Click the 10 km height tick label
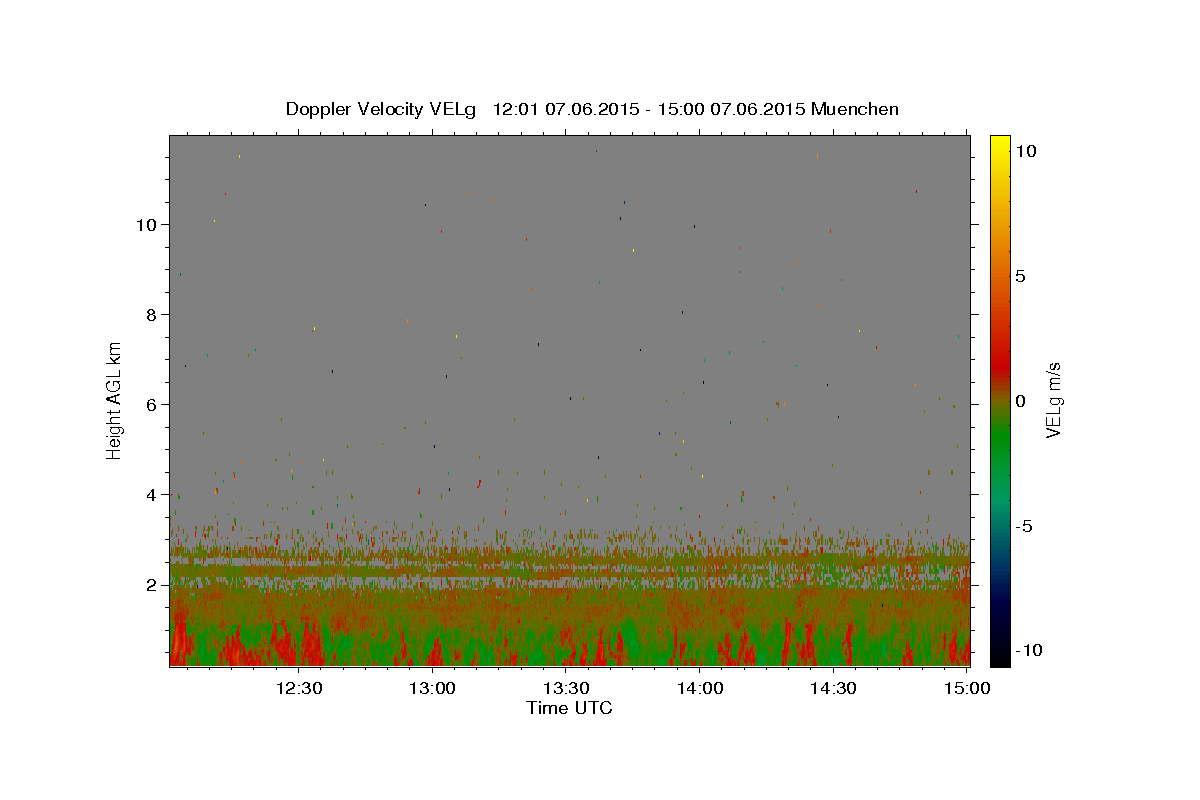 click(x=146, y=224)
